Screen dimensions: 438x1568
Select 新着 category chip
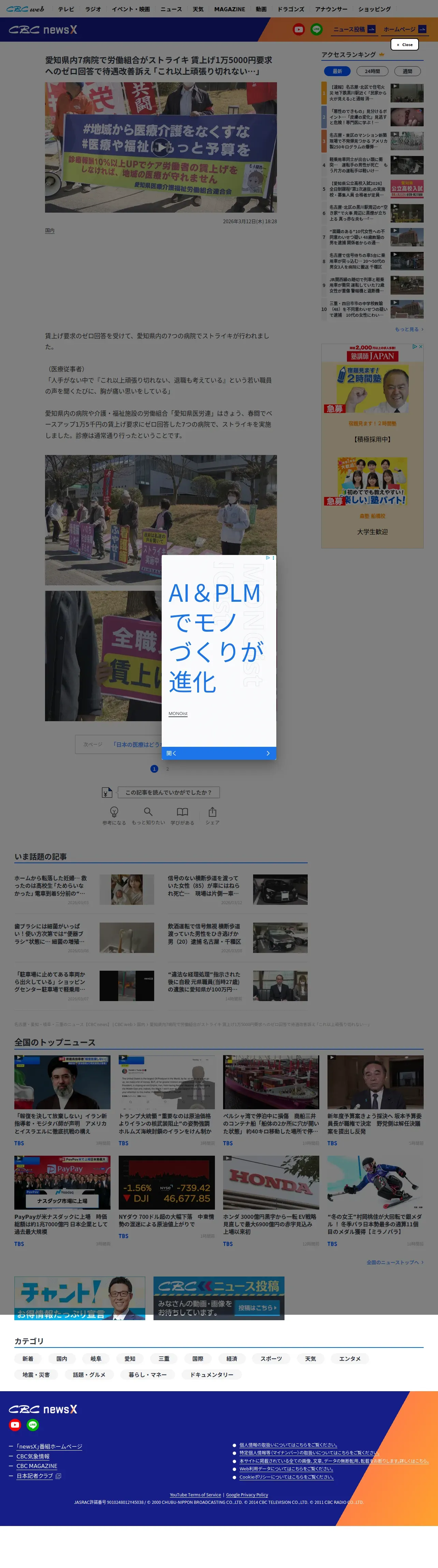pyautogui.click(x=27, y=1359)
